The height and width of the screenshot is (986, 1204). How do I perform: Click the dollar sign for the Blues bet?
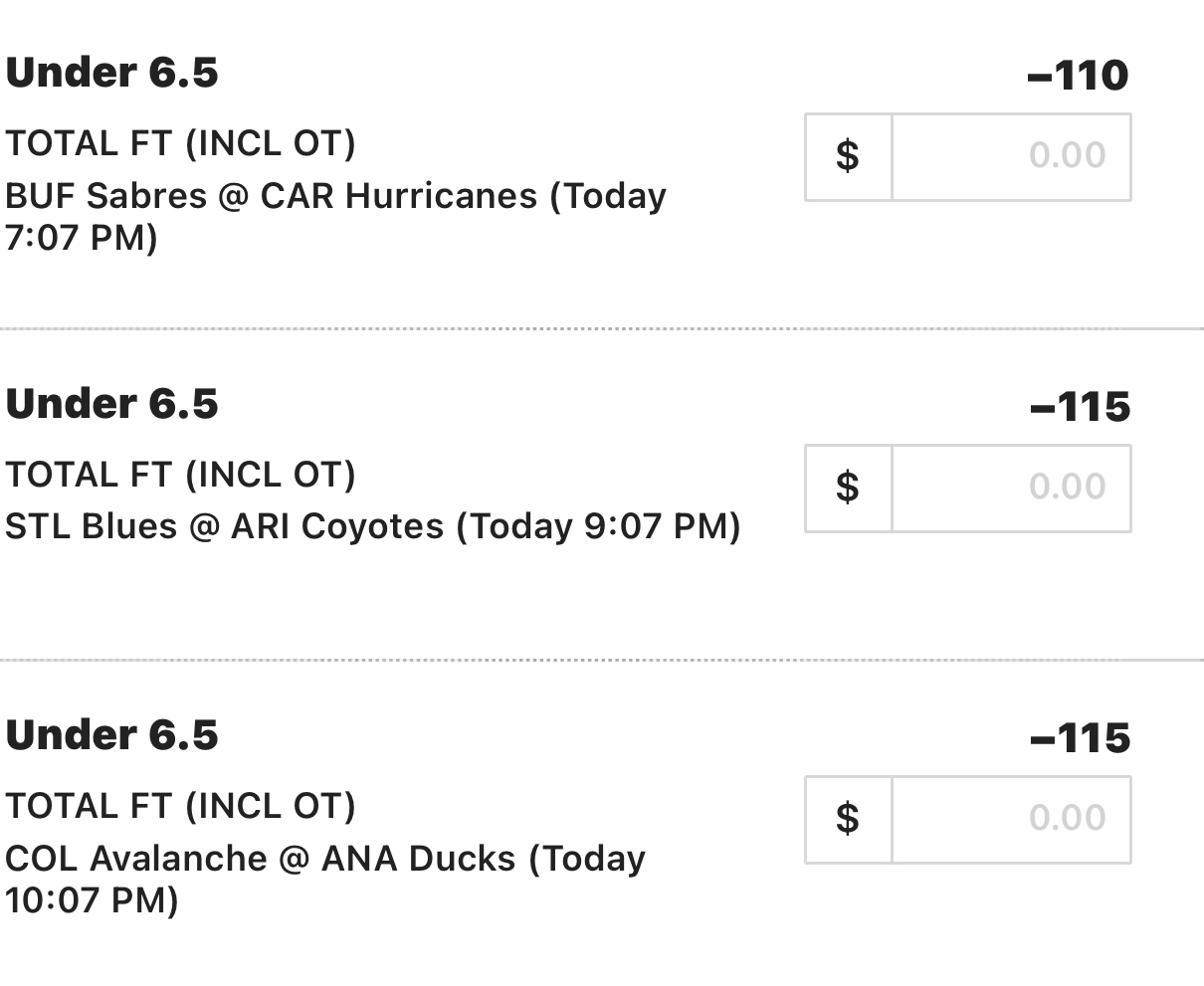[848, 489]
